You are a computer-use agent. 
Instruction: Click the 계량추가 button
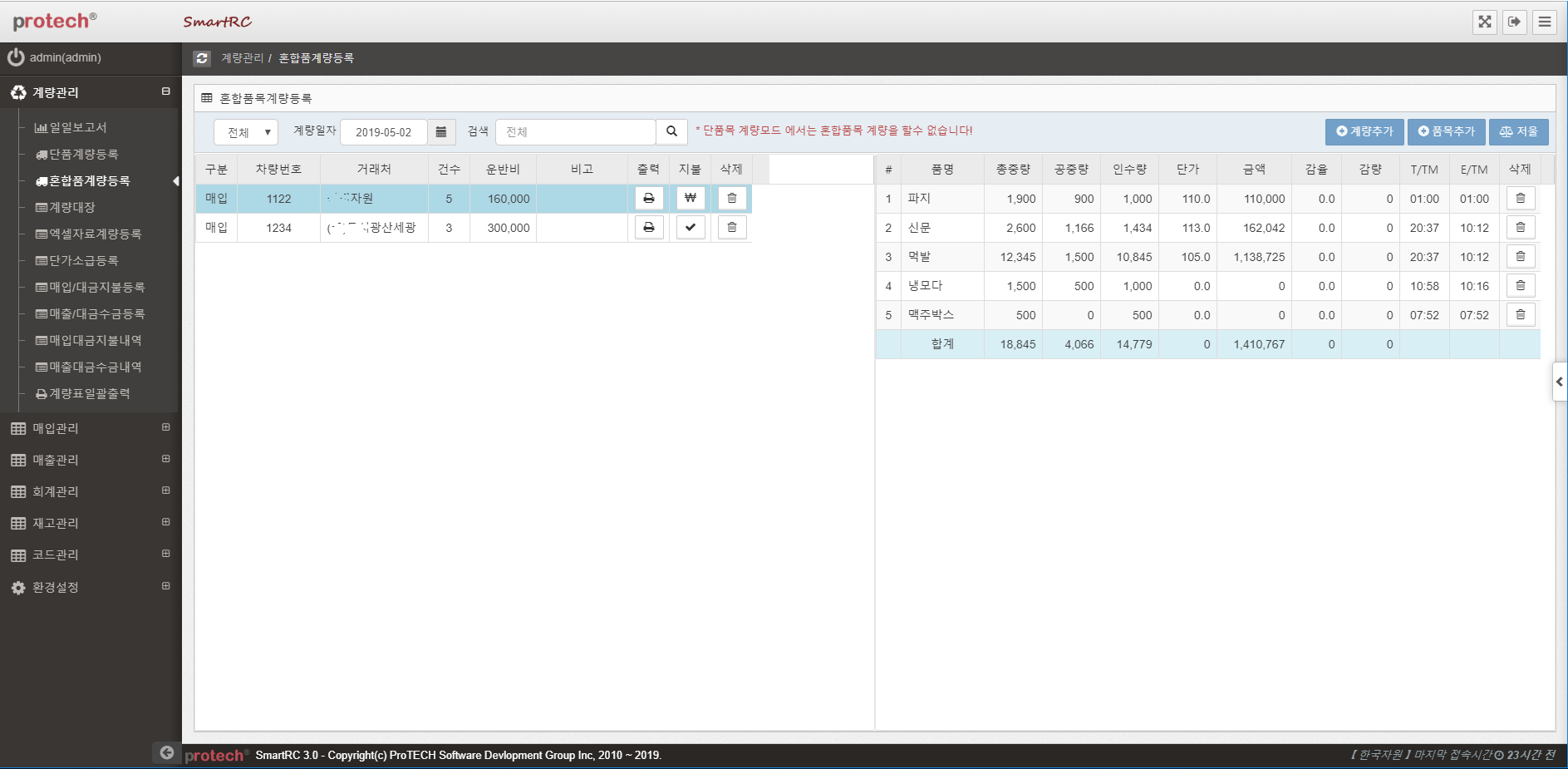coord(1364,131)
